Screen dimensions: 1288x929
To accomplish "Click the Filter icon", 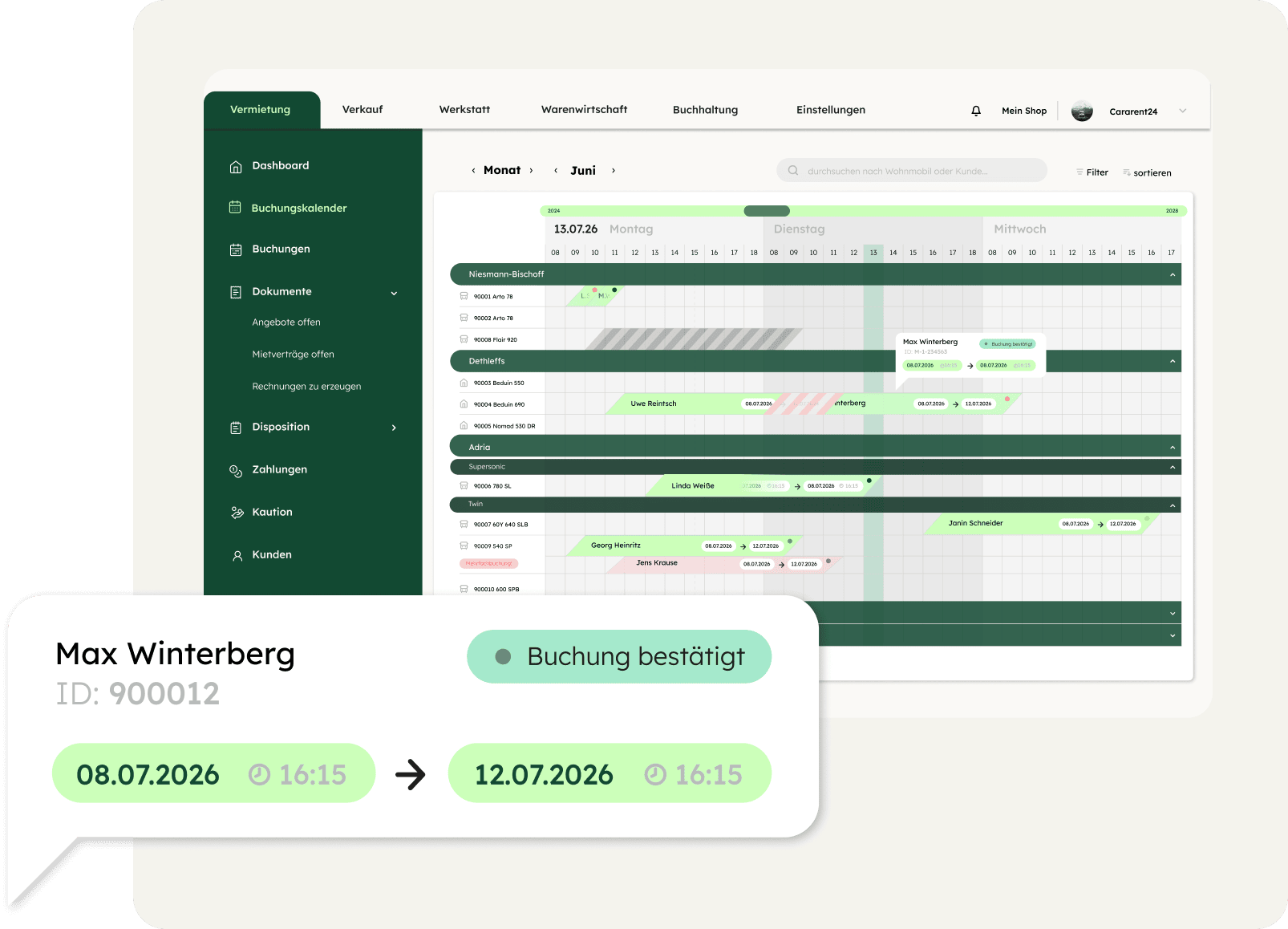I will pos(1080,172).
